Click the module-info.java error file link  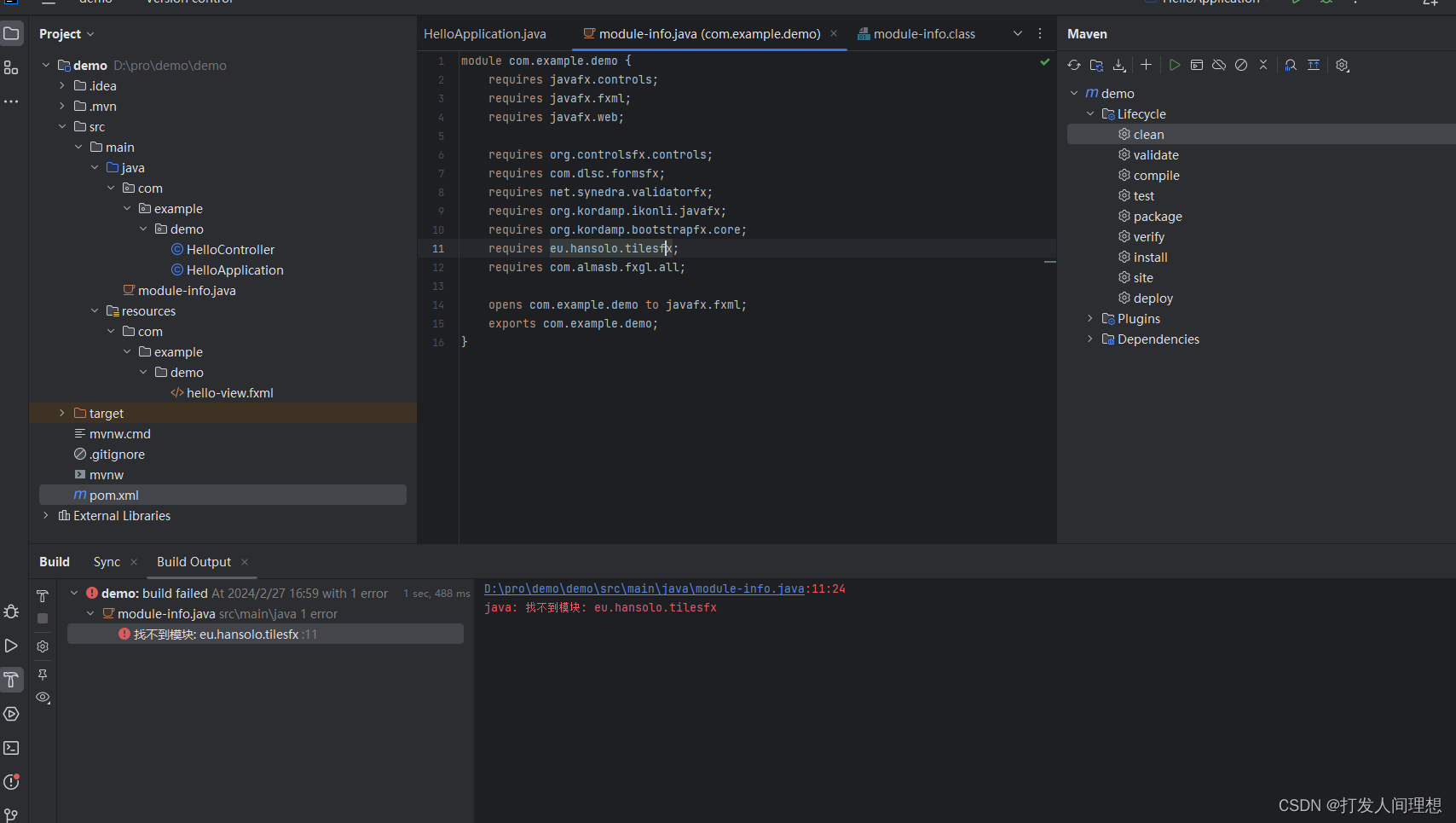[x=643, y=588]
